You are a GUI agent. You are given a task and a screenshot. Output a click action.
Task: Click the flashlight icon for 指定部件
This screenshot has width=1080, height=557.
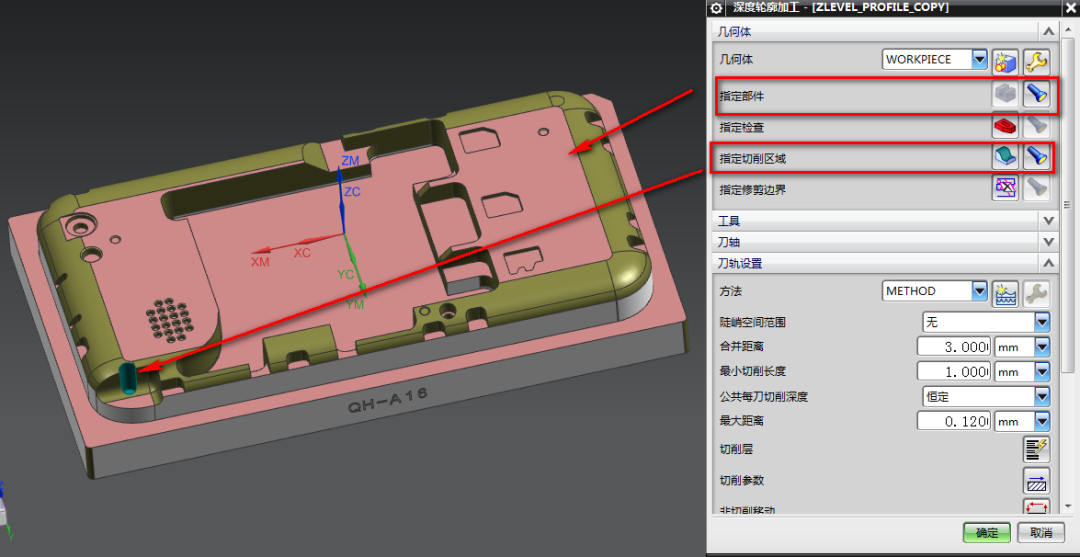[1037, 95]
